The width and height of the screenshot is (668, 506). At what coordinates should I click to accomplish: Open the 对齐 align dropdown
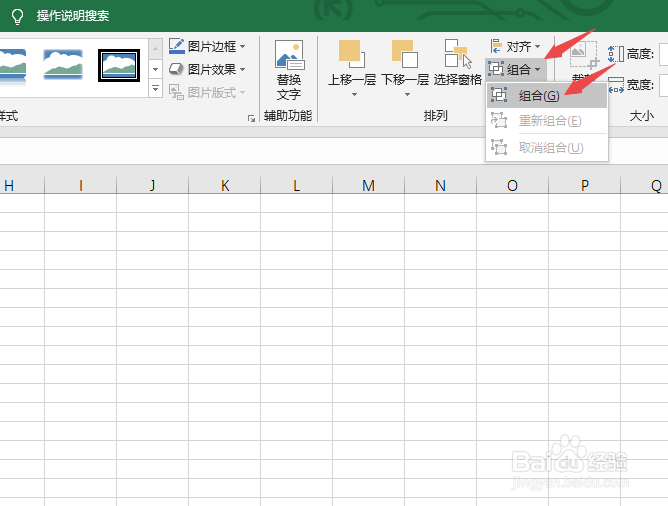(515, 46)
